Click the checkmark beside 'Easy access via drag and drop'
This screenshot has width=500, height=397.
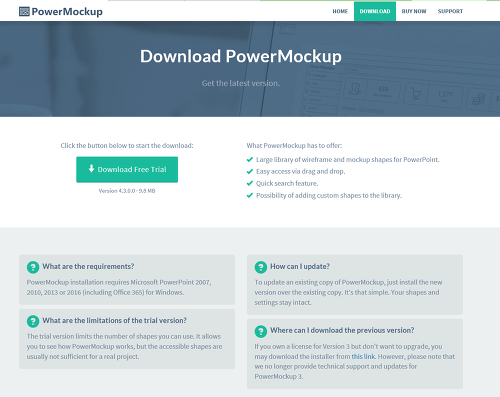coord(250,172)
